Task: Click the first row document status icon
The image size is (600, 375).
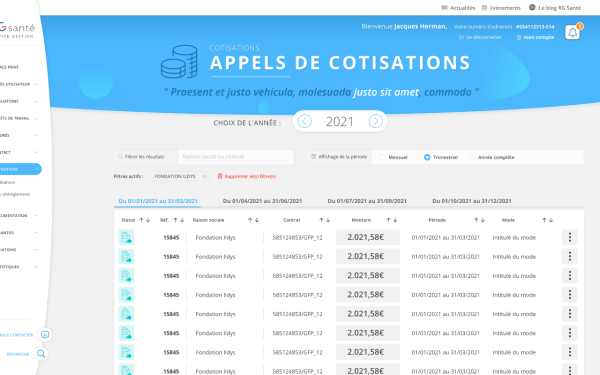Action: [126, 237]
